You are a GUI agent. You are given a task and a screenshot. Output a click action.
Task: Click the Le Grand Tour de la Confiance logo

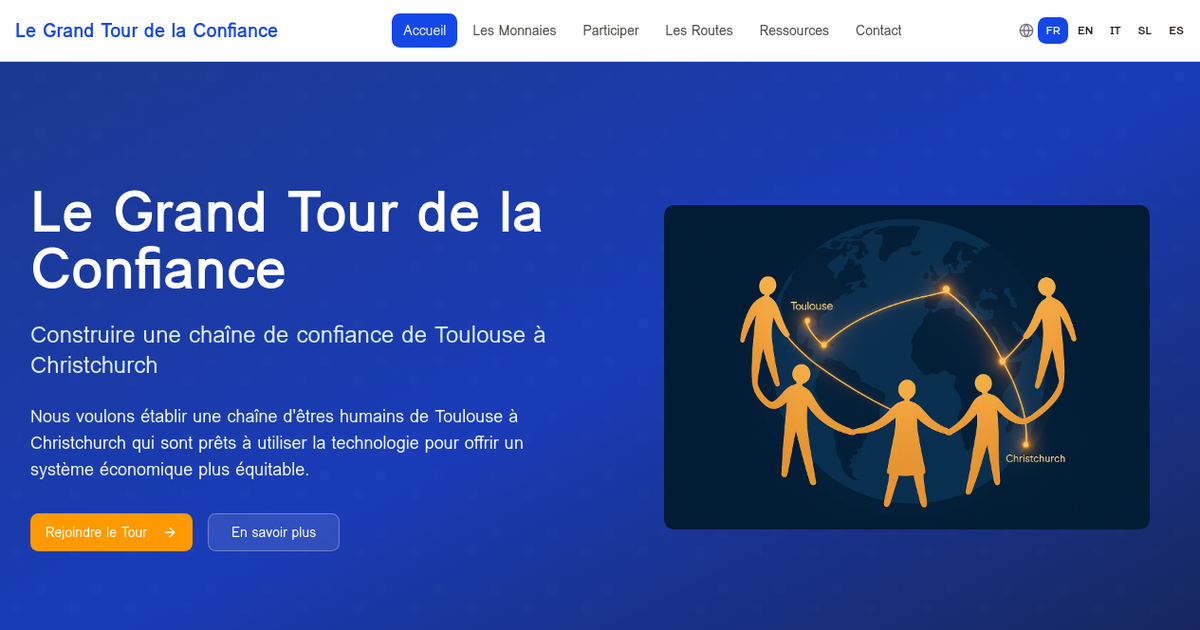(147, 31)
